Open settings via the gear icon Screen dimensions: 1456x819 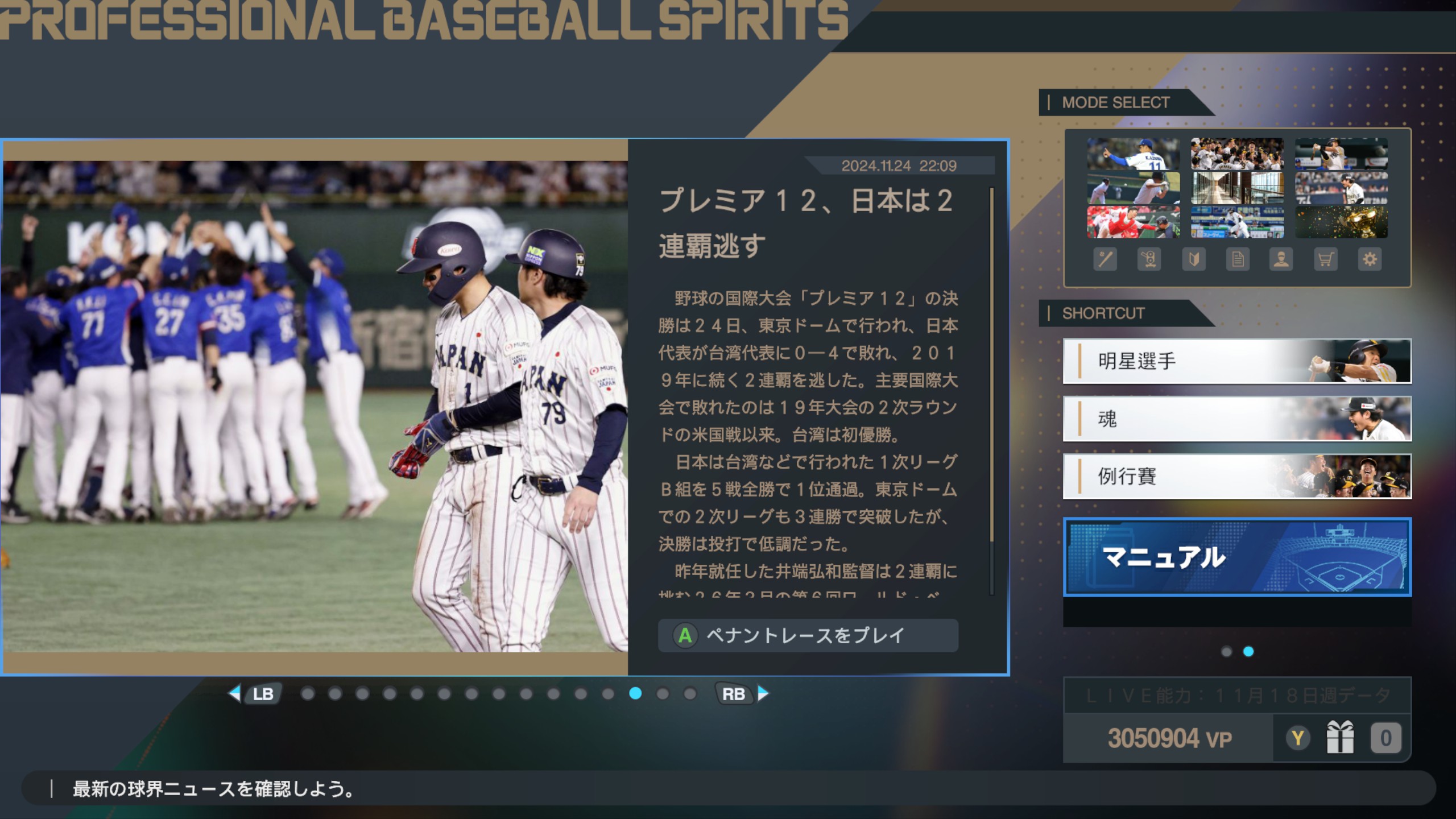[x=1370, y=260]
